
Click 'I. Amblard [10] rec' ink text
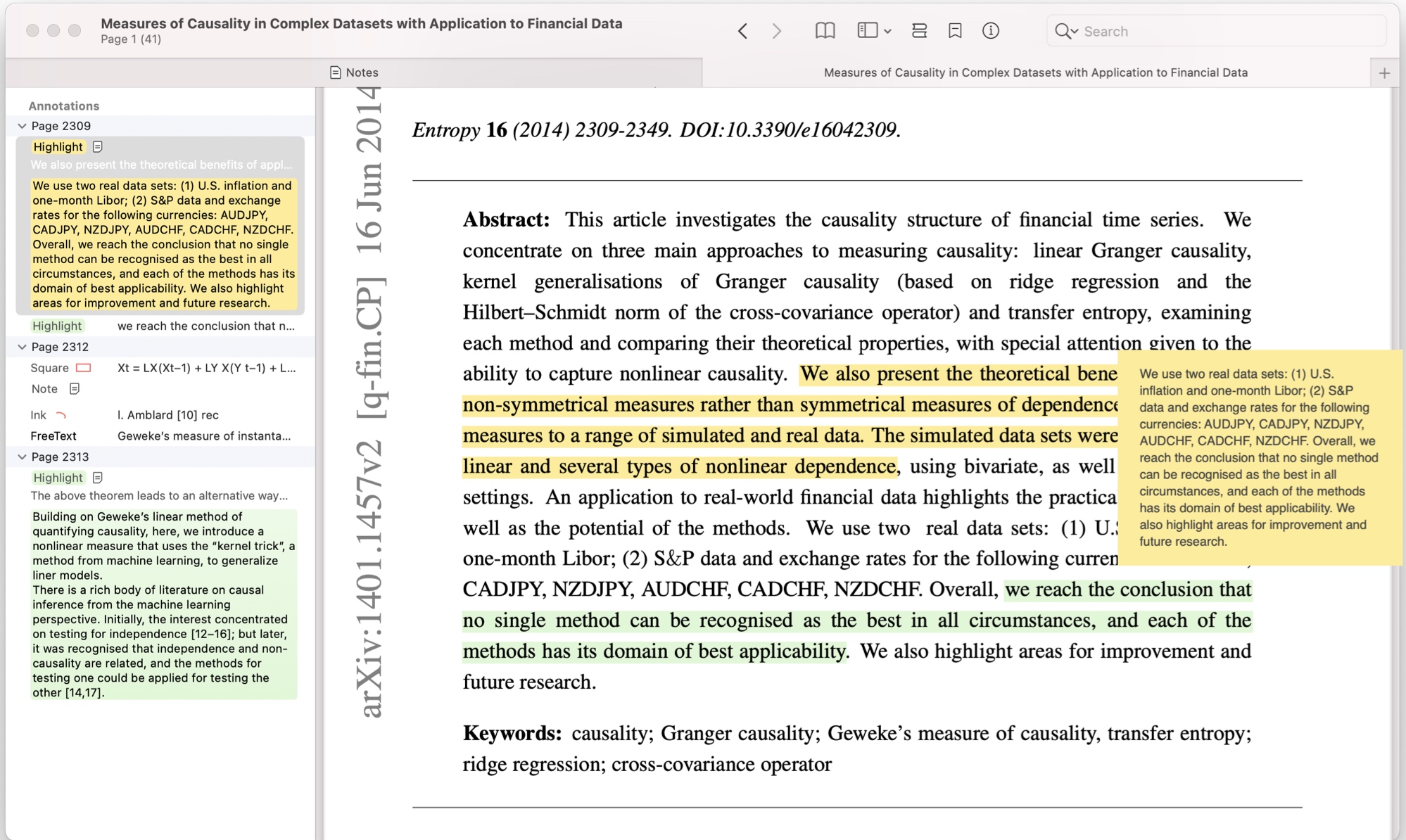[167, 415]
